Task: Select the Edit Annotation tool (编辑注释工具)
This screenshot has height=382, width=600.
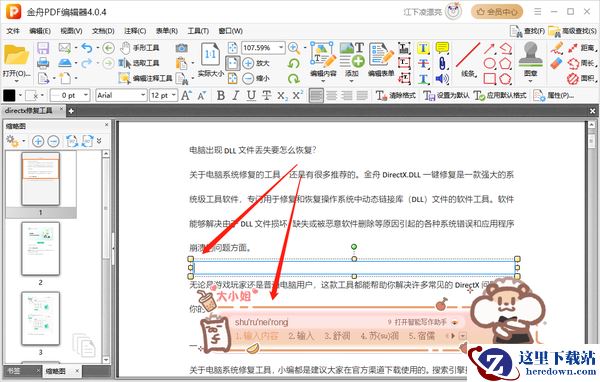Action: pyautogui.click(x=145, y=78)
